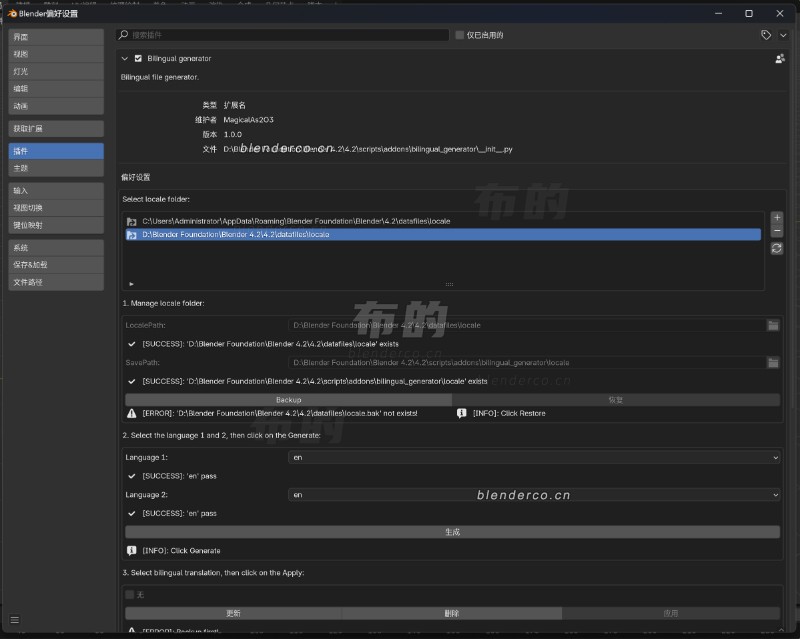
Task: Click the folder icon of the D:\Blender Foundation locale row
Action: click(x=132, y=235)
